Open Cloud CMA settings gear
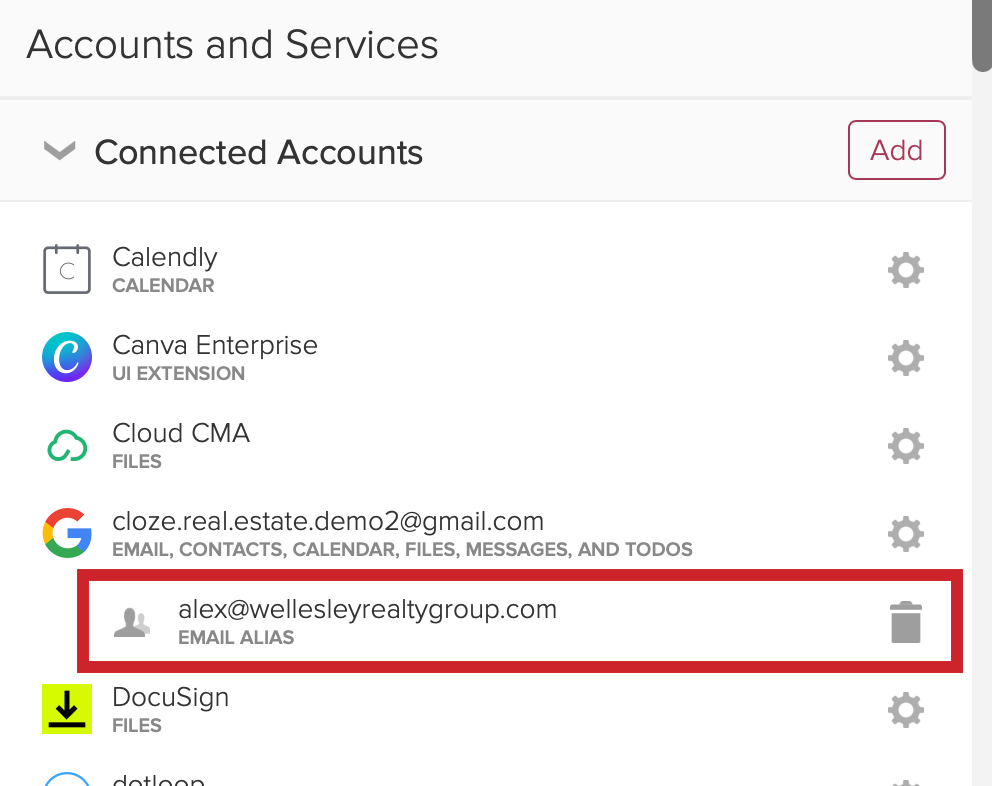This screenshot has width=992, height=786. tap(905, 446)
